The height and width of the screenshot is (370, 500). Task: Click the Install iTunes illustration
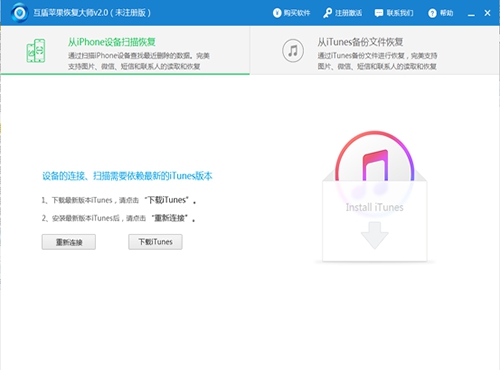[375, 196]
